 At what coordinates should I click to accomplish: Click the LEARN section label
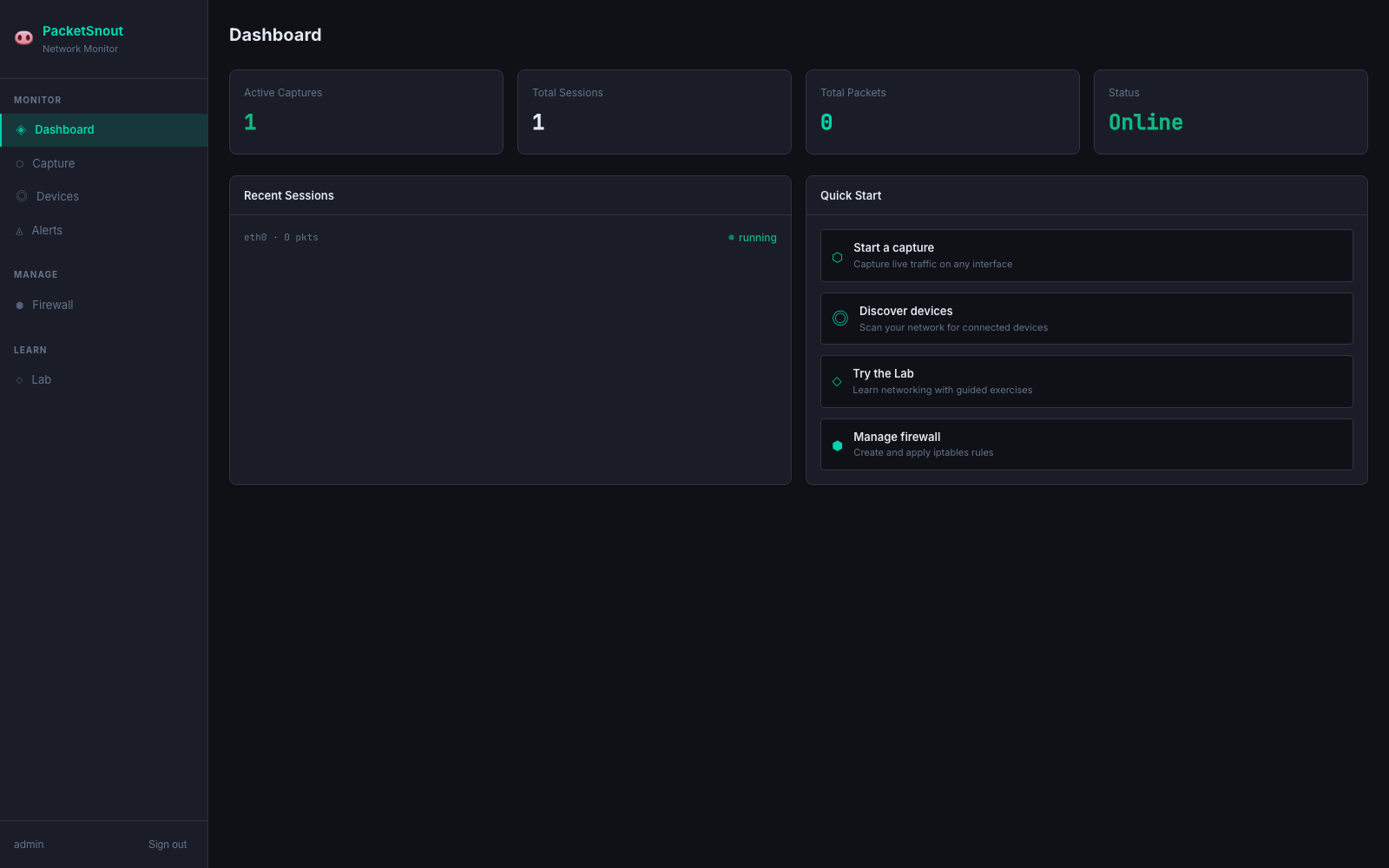tap(30, 351)
